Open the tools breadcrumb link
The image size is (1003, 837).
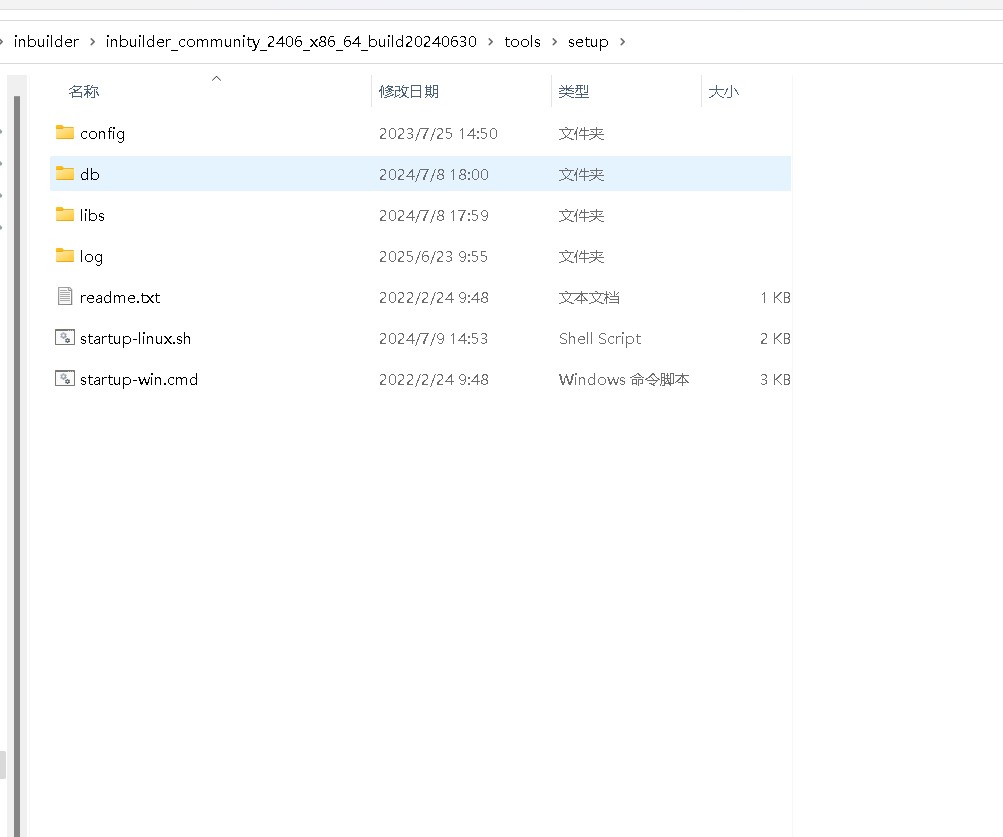click(x=523, y=42)
